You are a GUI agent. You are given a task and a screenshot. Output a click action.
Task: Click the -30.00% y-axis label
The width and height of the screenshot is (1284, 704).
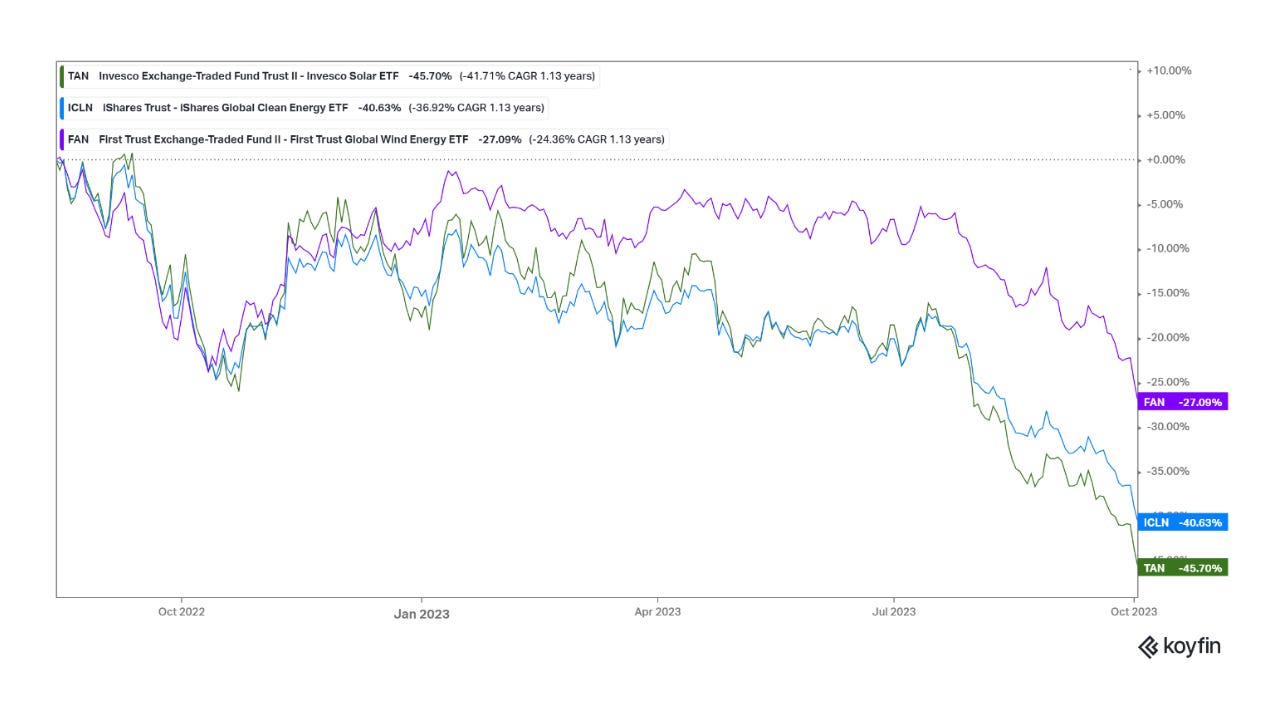click(x=1168, y=427)
